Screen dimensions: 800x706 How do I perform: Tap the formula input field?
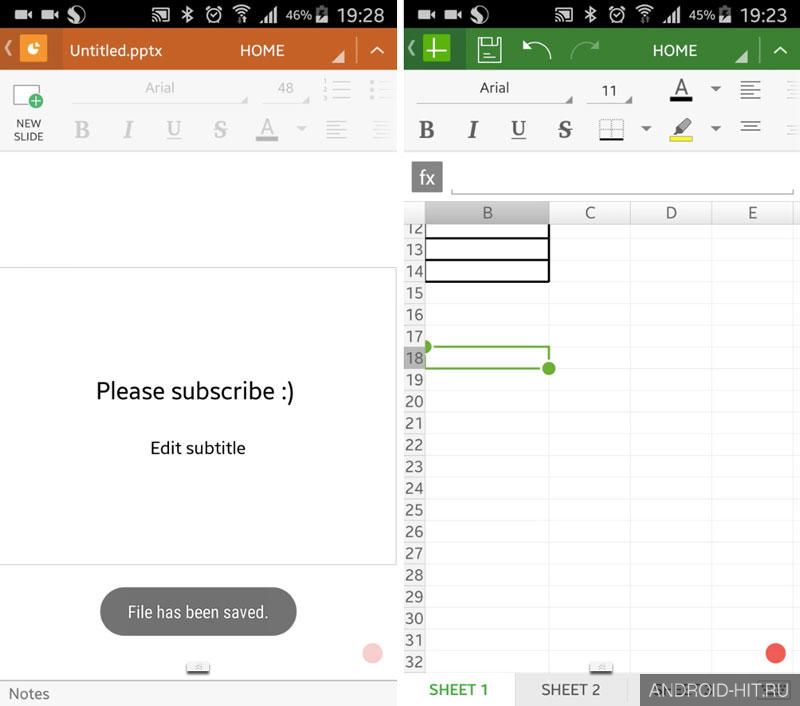pos(622,180)
